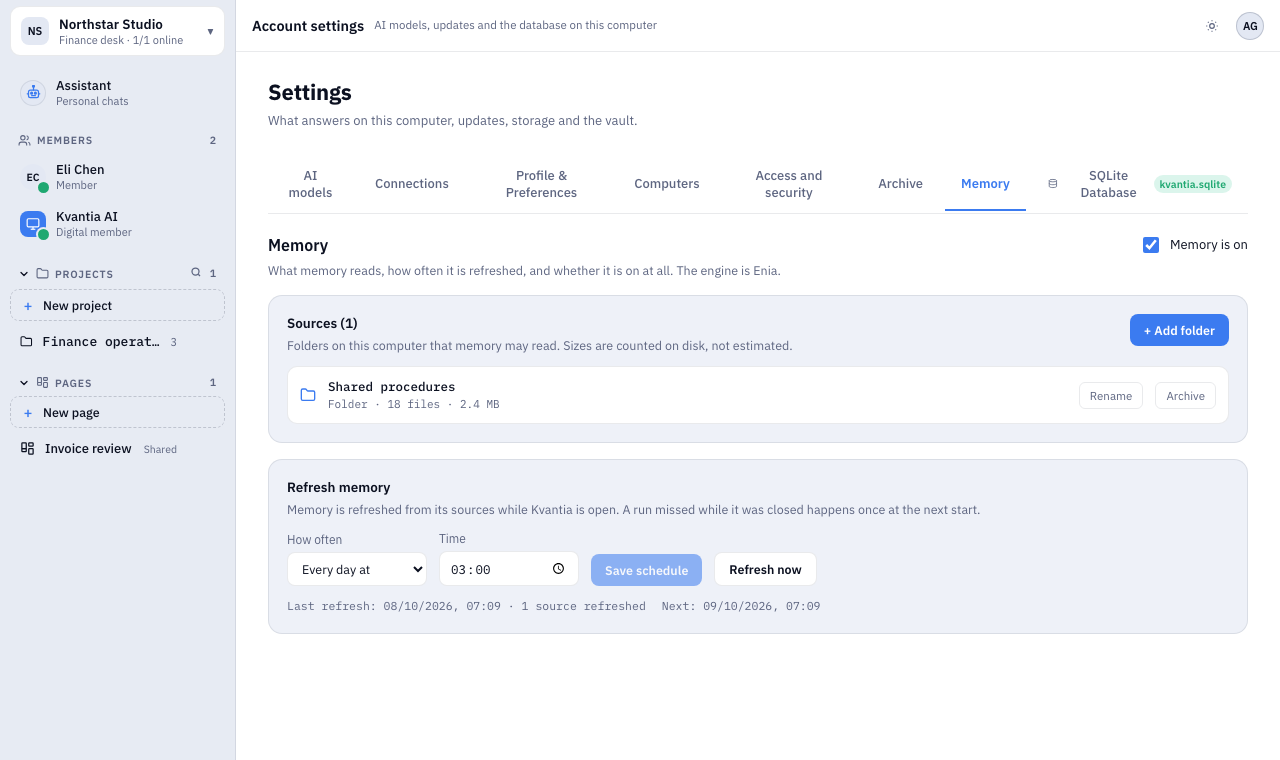Screen dimensions: 1280x760
Task: Click the NS workspace logo
Action: [x=35, y=31]
